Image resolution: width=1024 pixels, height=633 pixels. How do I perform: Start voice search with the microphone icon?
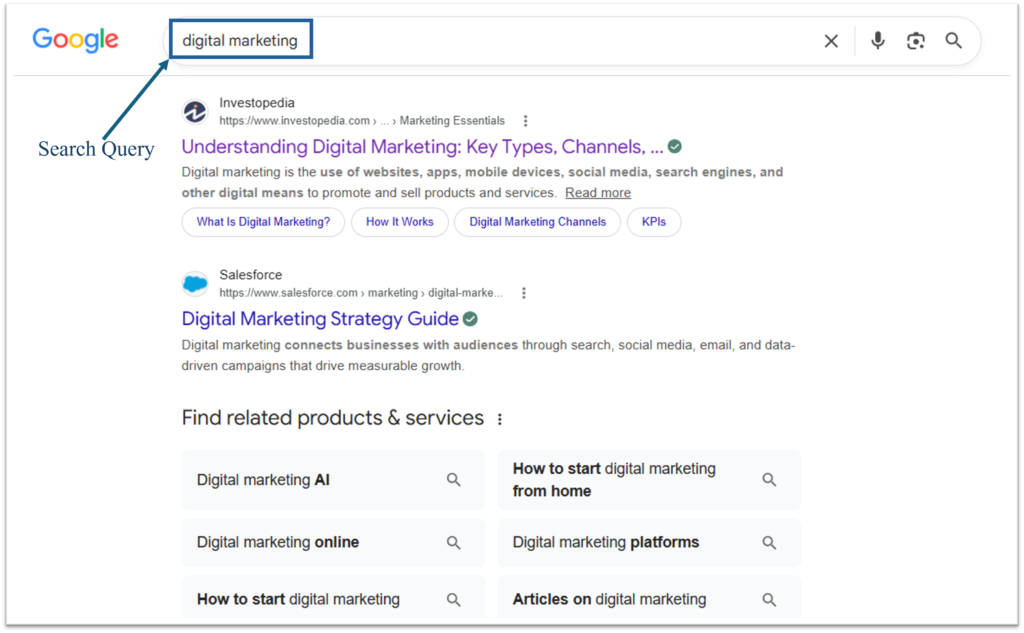(x=878, y=41)
